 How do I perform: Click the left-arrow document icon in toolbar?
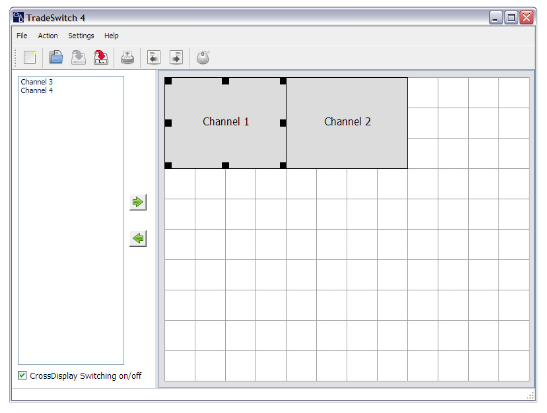tap(154, 58)
